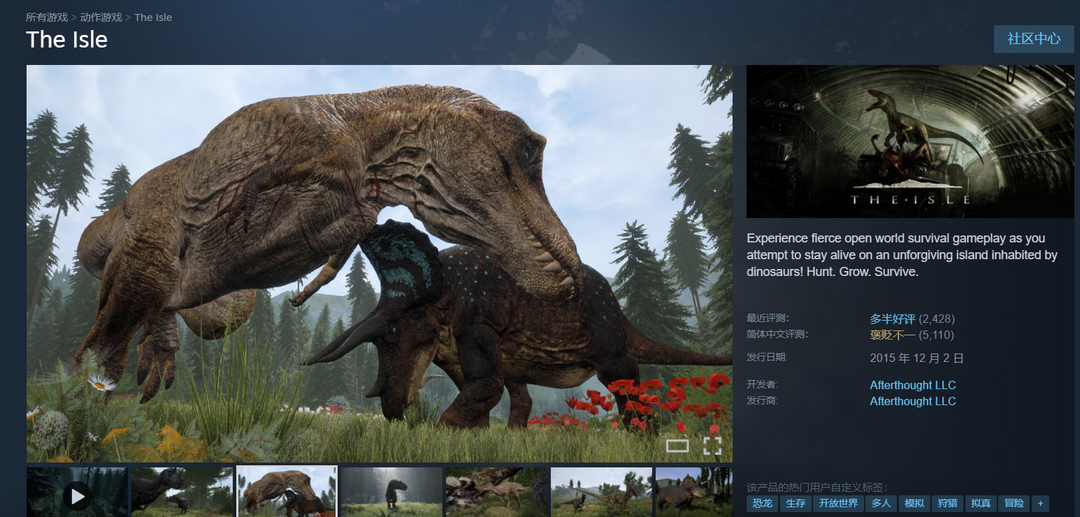
Task: Click the game description paragraph
Action: [902, 255]
